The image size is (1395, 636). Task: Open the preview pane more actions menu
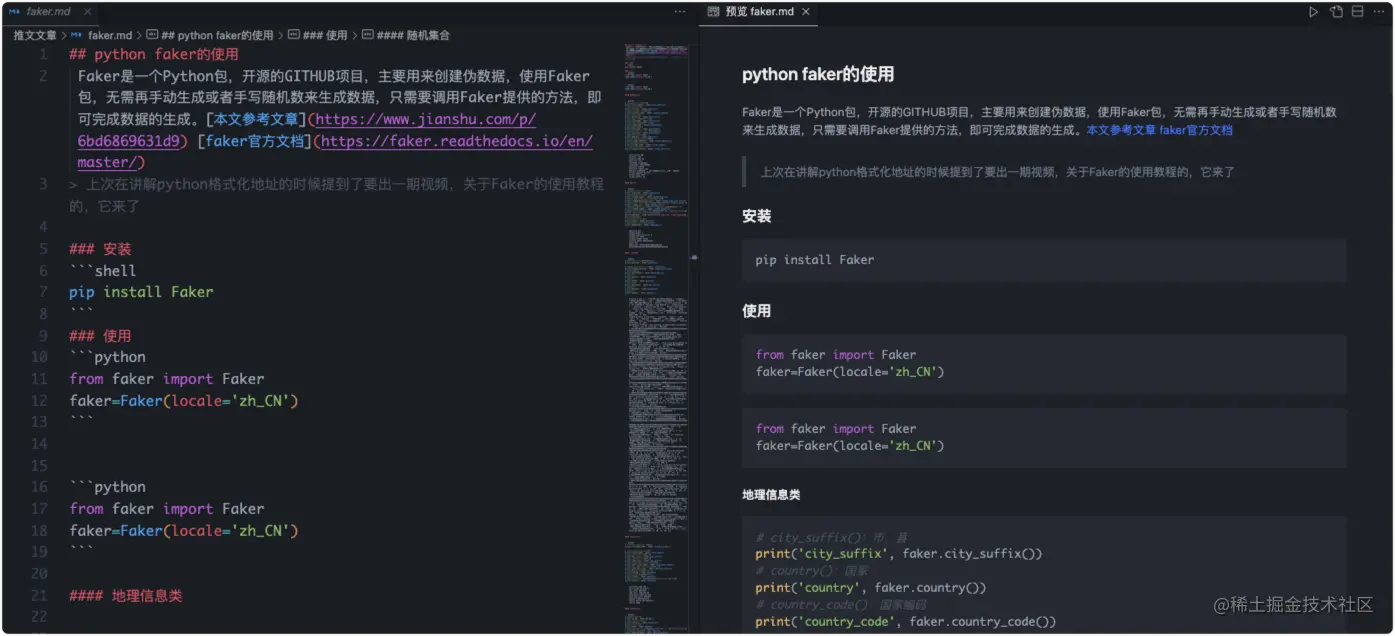[1379, 12]
